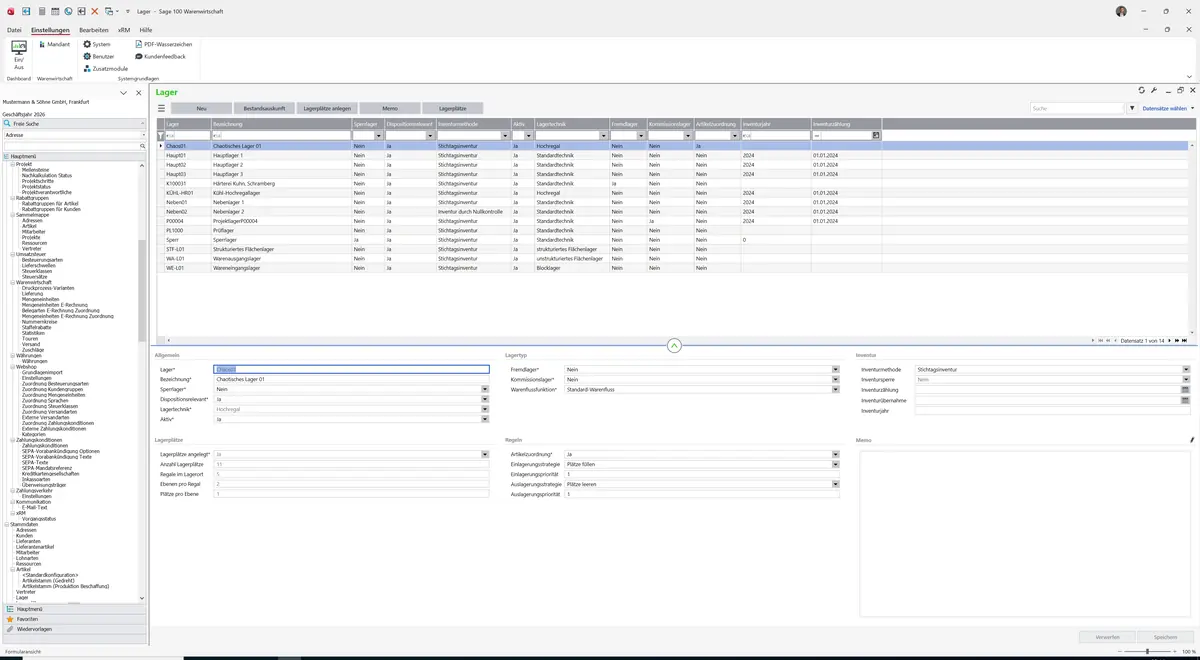
Task: Open Benutzer settings in the ribbon
Action: [x=100, y=56]
